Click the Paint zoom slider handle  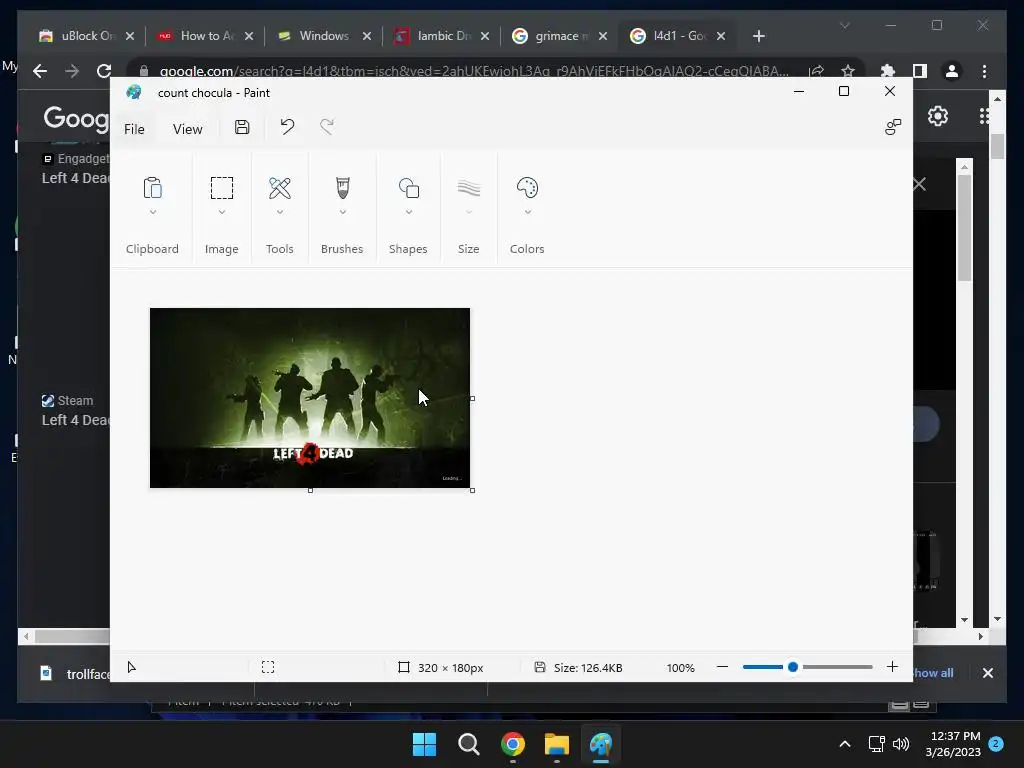pos(793,667)
